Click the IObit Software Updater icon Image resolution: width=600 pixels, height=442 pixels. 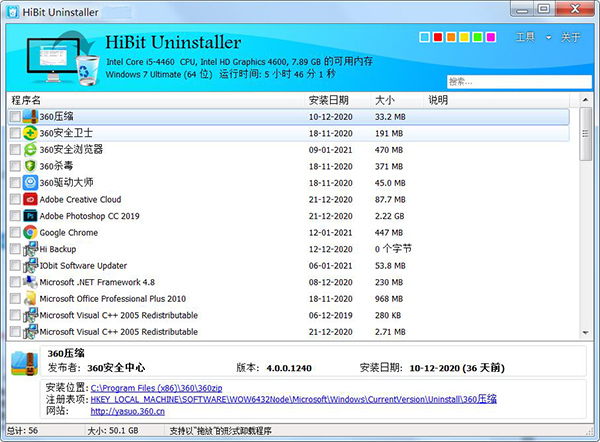(30, 265)
